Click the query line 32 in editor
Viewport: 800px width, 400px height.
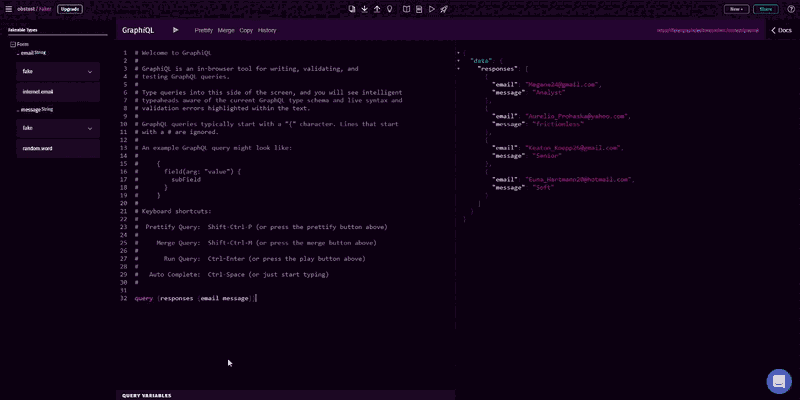(195, 298)
